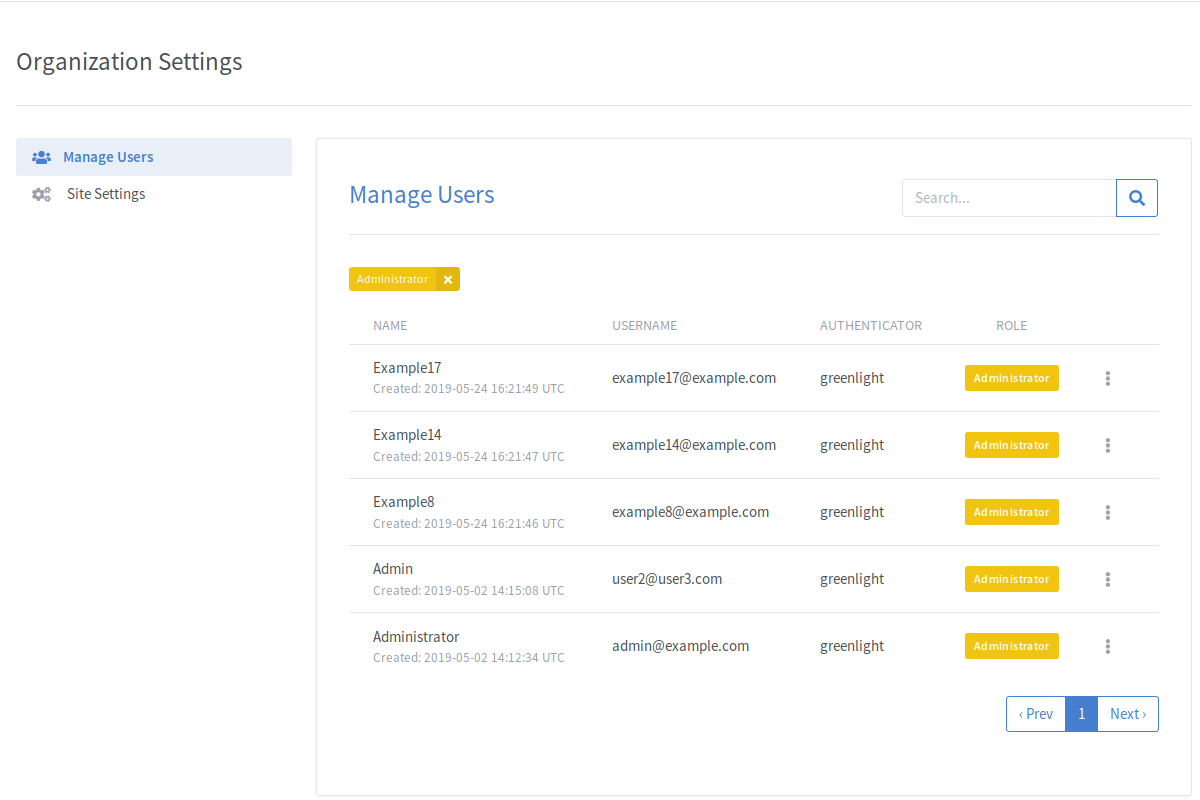The height and width of the screenshot is (800, 1200).
Task: Click the Administrator filter tag label
Action: (392, 280)
